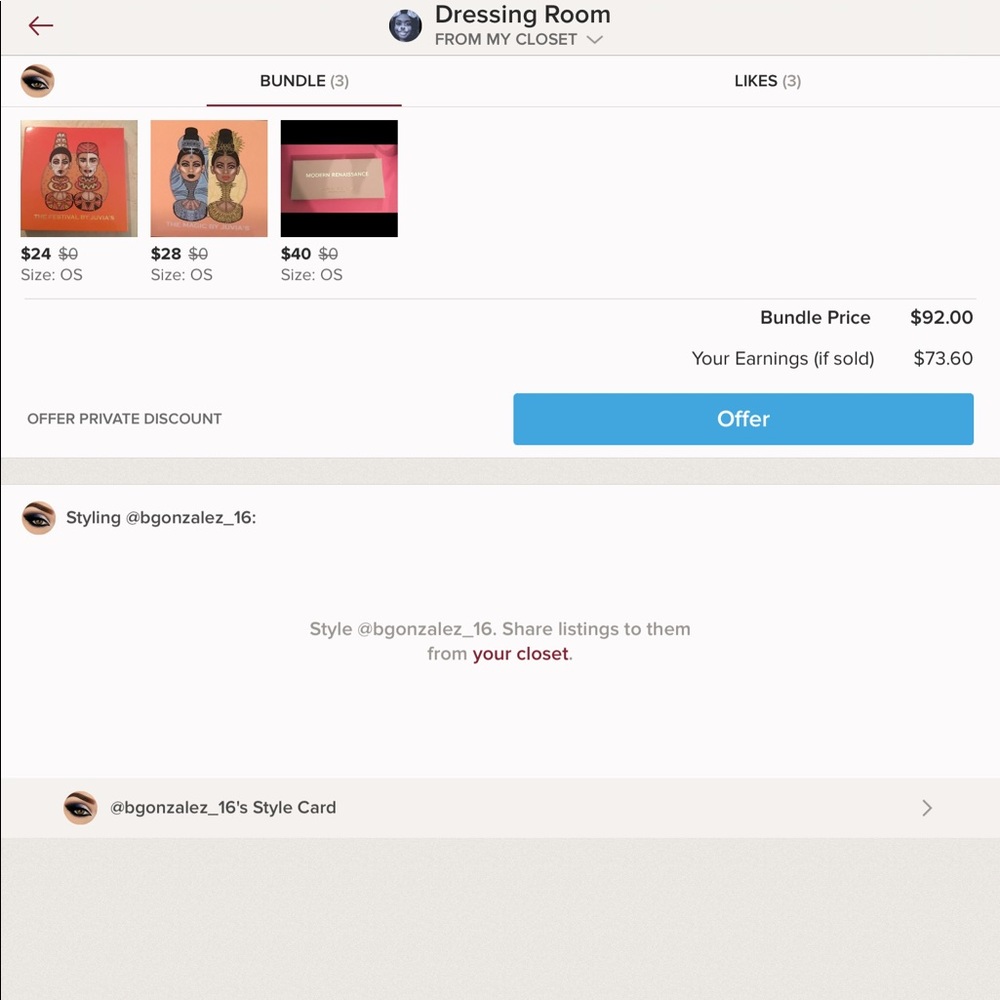Open the header profile avatar next to Dressing Room
The width and height of the screenshot is (1000, 1000).
406,26
